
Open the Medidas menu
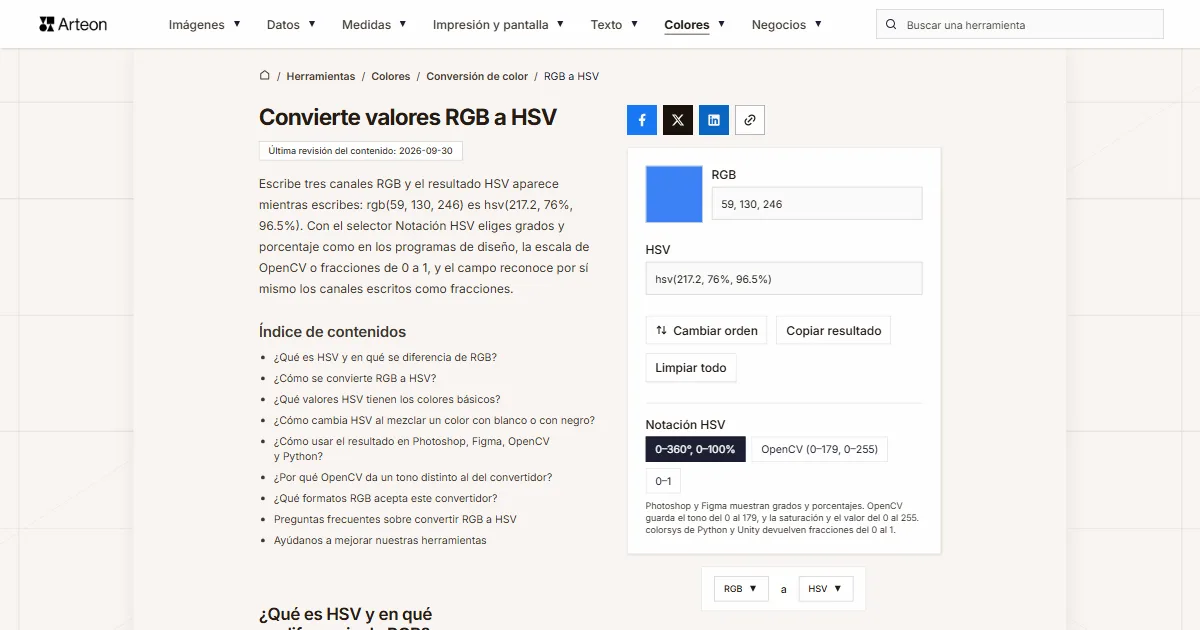tap(374, 24)
